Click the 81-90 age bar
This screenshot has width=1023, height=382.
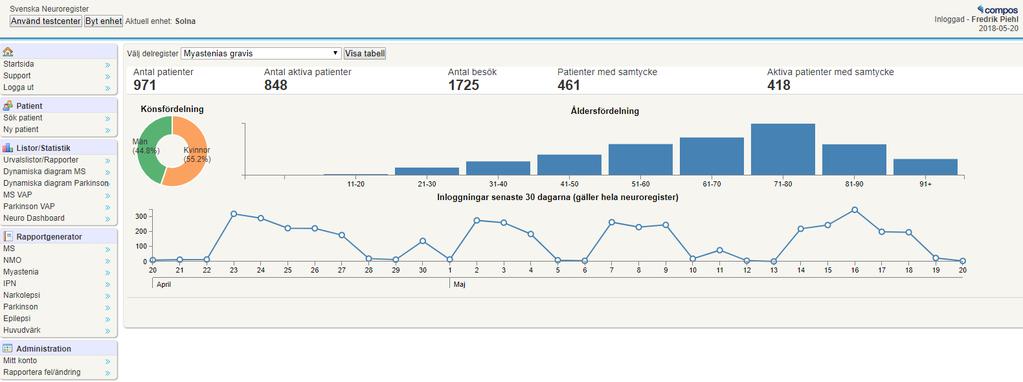[x=854, y=159]
